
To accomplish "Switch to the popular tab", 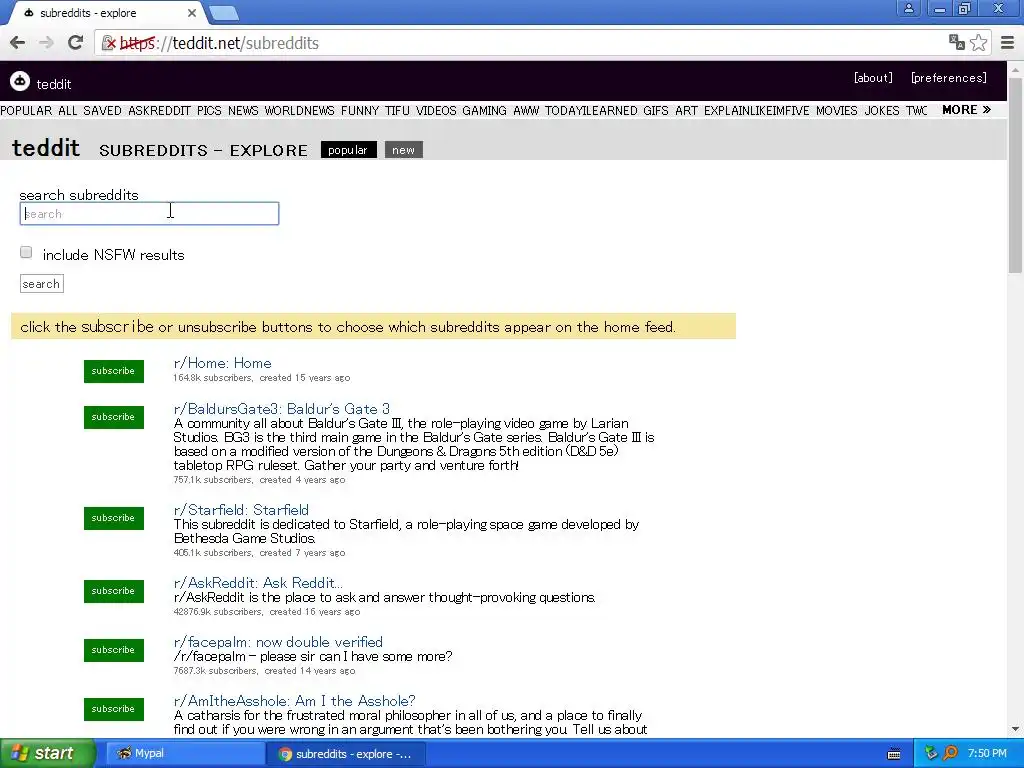I will pos(348,150).
